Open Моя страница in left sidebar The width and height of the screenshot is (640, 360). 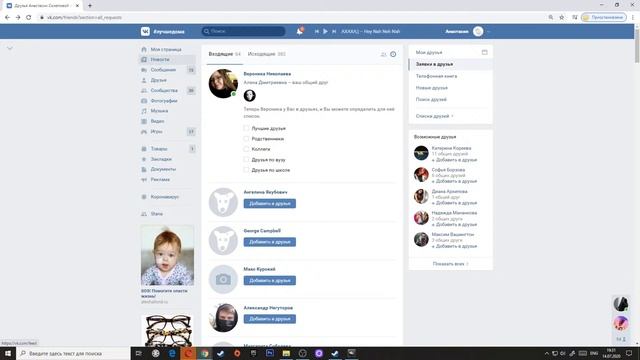click(167, 49)
